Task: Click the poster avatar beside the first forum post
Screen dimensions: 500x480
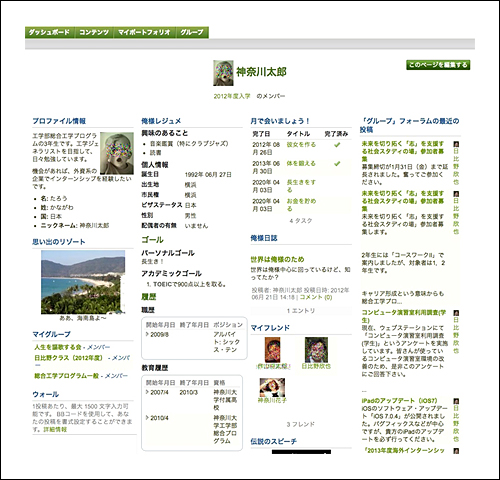Action: pos(456,144)
